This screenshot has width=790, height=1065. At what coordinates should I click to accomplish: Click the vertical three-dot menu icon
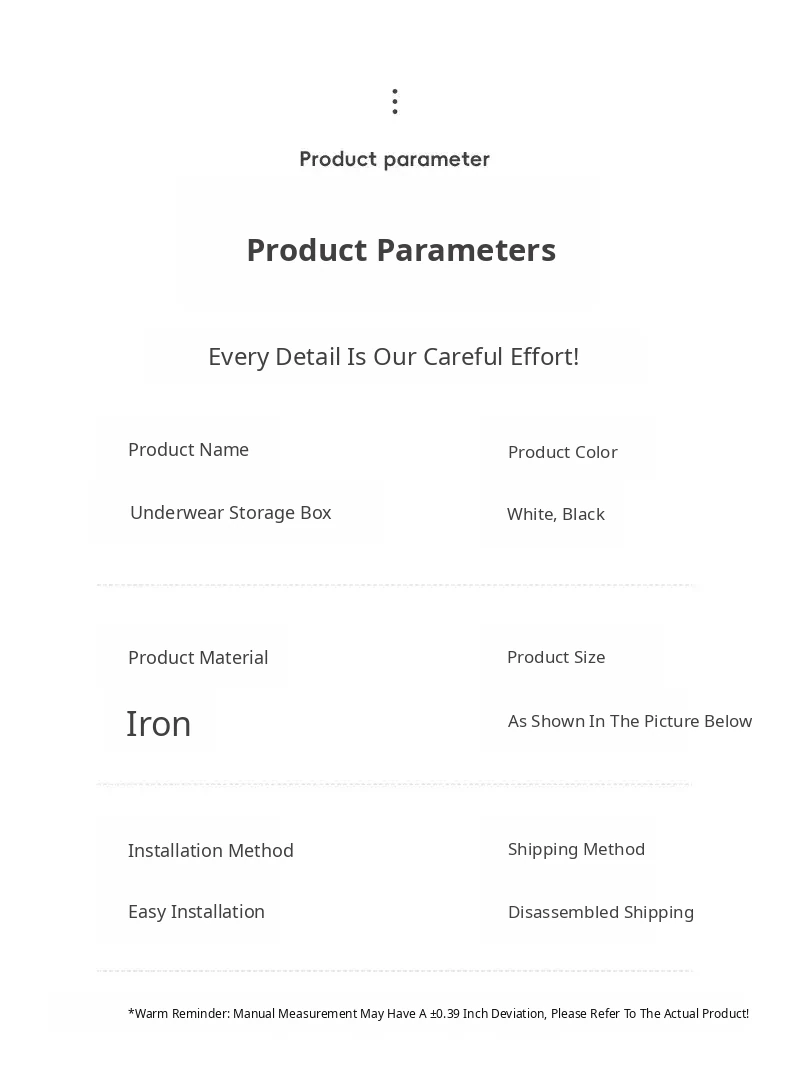(x=395, y=101)
